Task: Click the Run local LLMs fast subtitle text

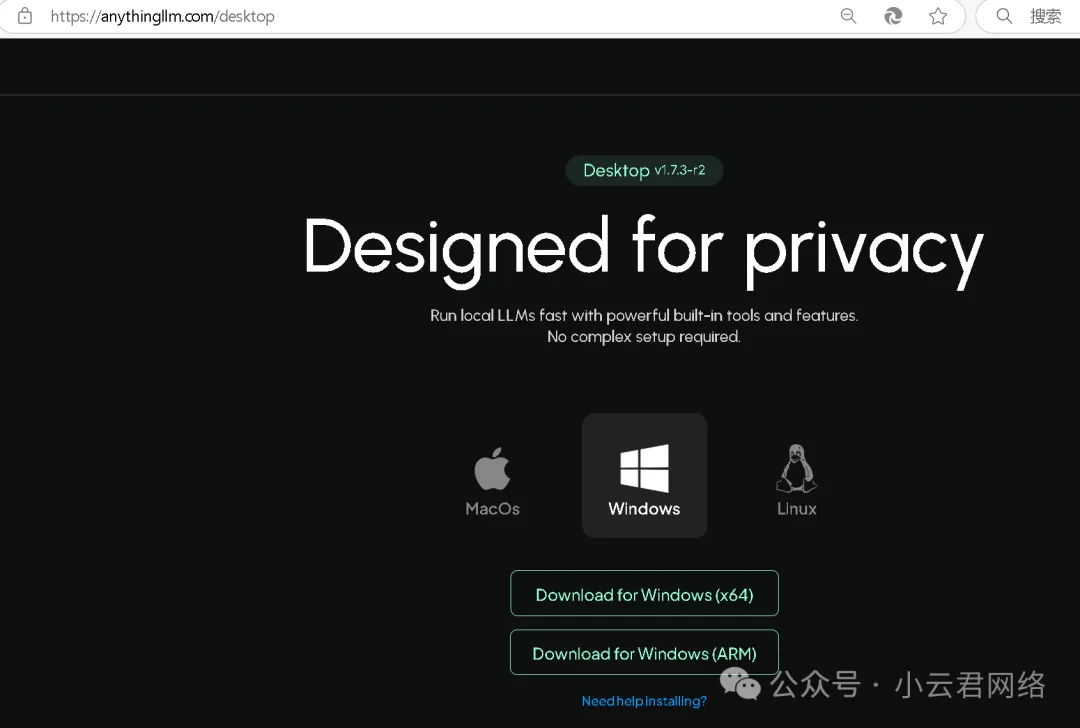Action: click(643, 315)
